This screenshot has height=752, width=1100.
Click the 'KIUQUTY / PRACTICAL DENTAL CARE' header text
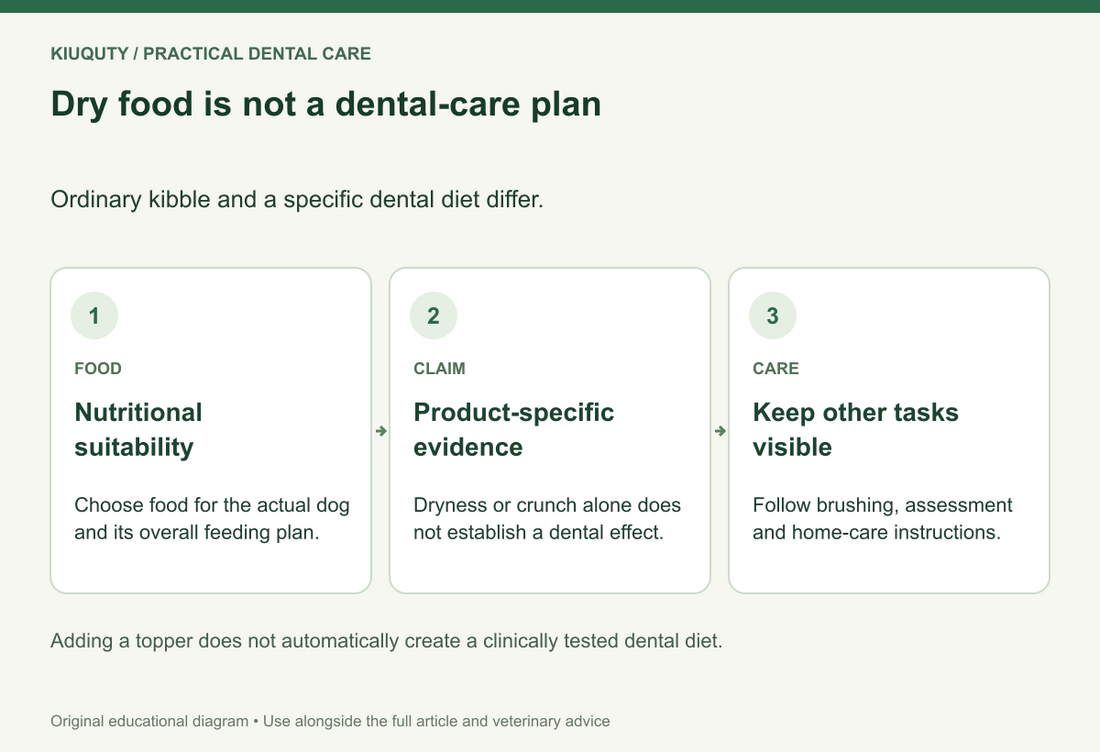tap(210, 54)
